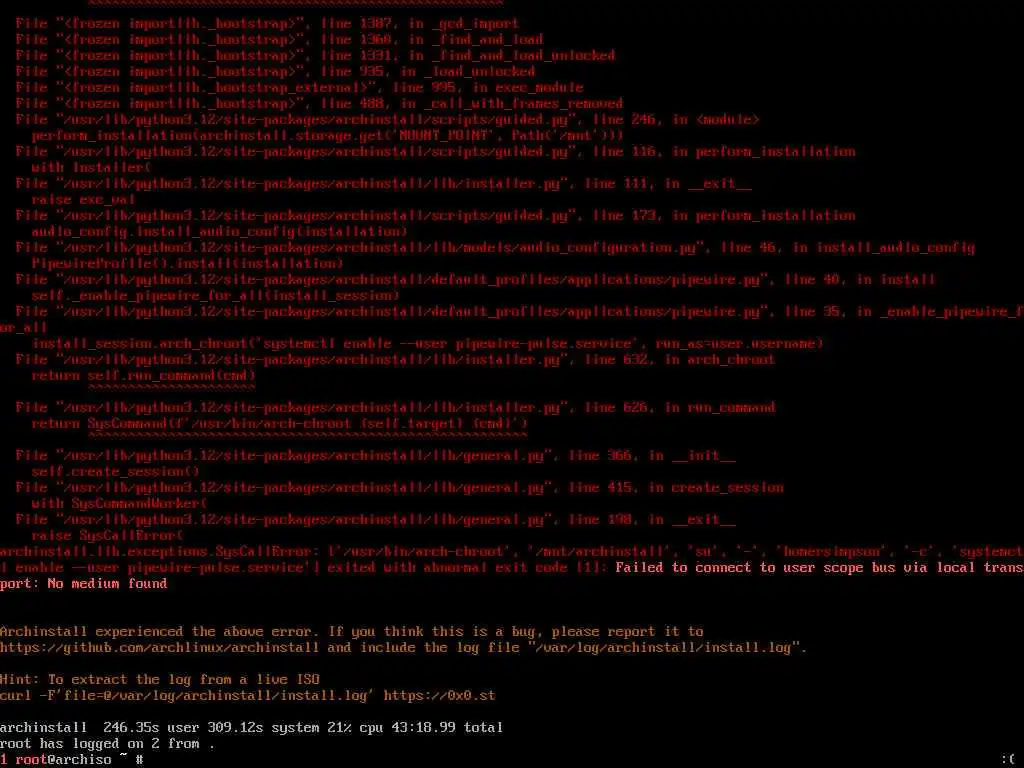Image resolution: width=1024 pixels, height=768 pixels.
Task: Click the audio_configuration.py 'line 46' row
Action: pos(496,248)
